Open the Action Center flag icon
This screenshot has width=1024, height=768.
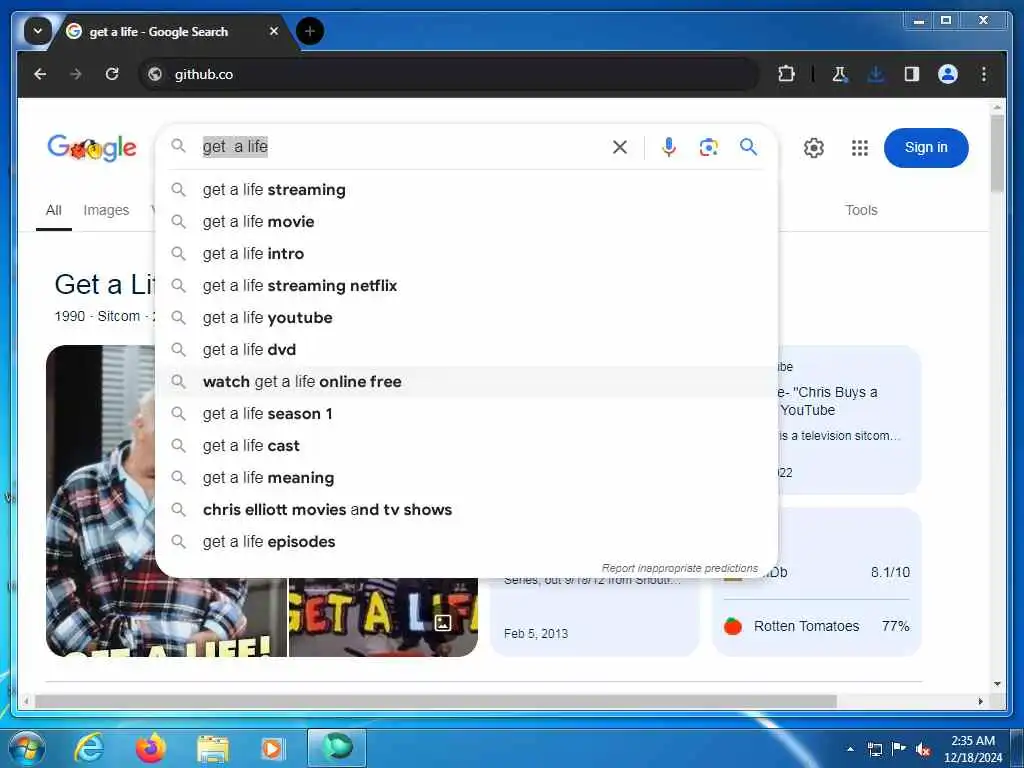pos(899,749)
